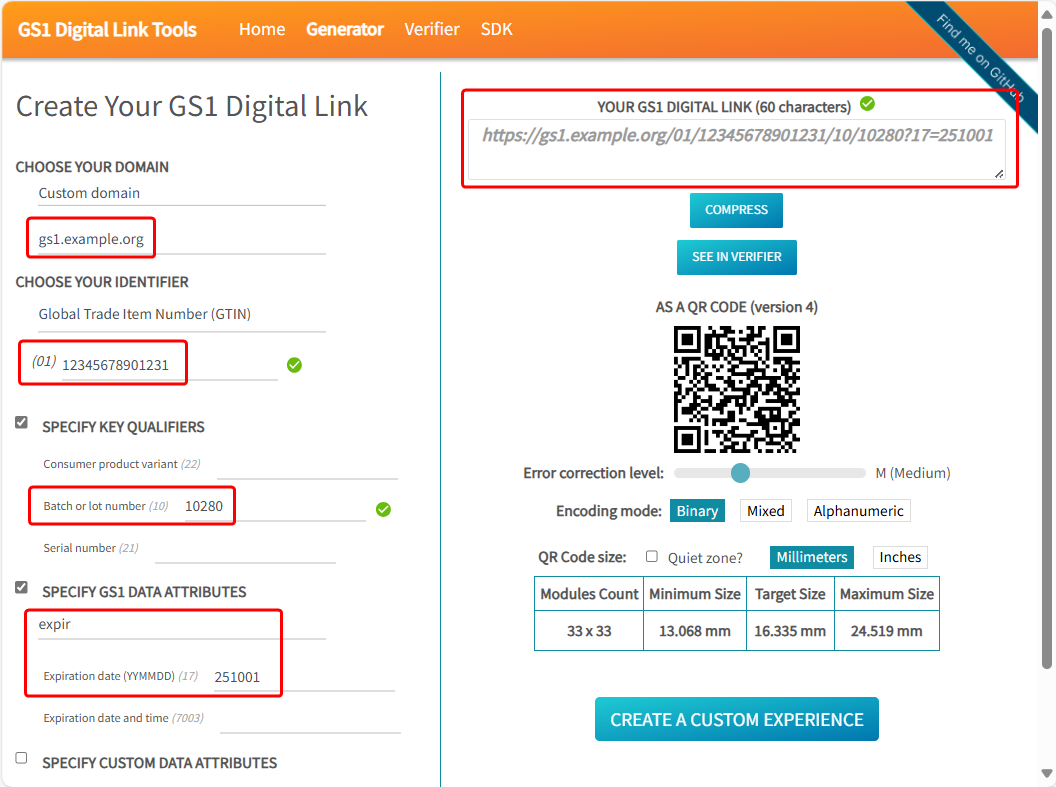The height and width of the screenshot is (787, 1056).
Task: Edit the Expiration date (17) value
Action: coord(304,677)
